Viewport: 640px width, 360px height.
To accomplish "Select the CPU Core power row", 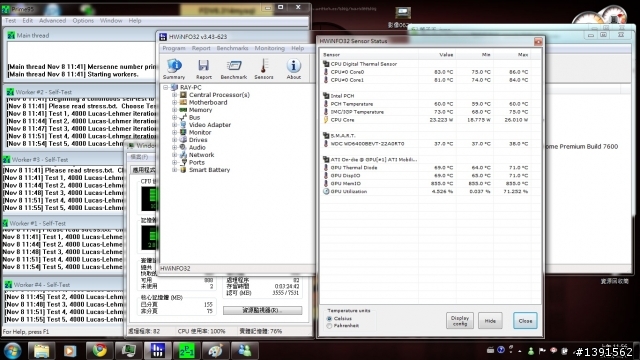I will (427, 120).
